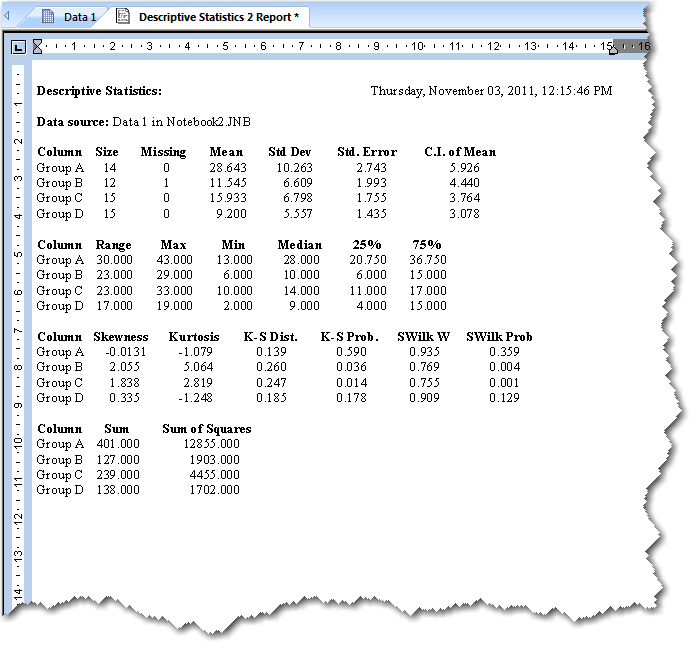This screenshot has height=649, width=697.
Task: Click Group B sum value 127.000
Action: (118, 460)
